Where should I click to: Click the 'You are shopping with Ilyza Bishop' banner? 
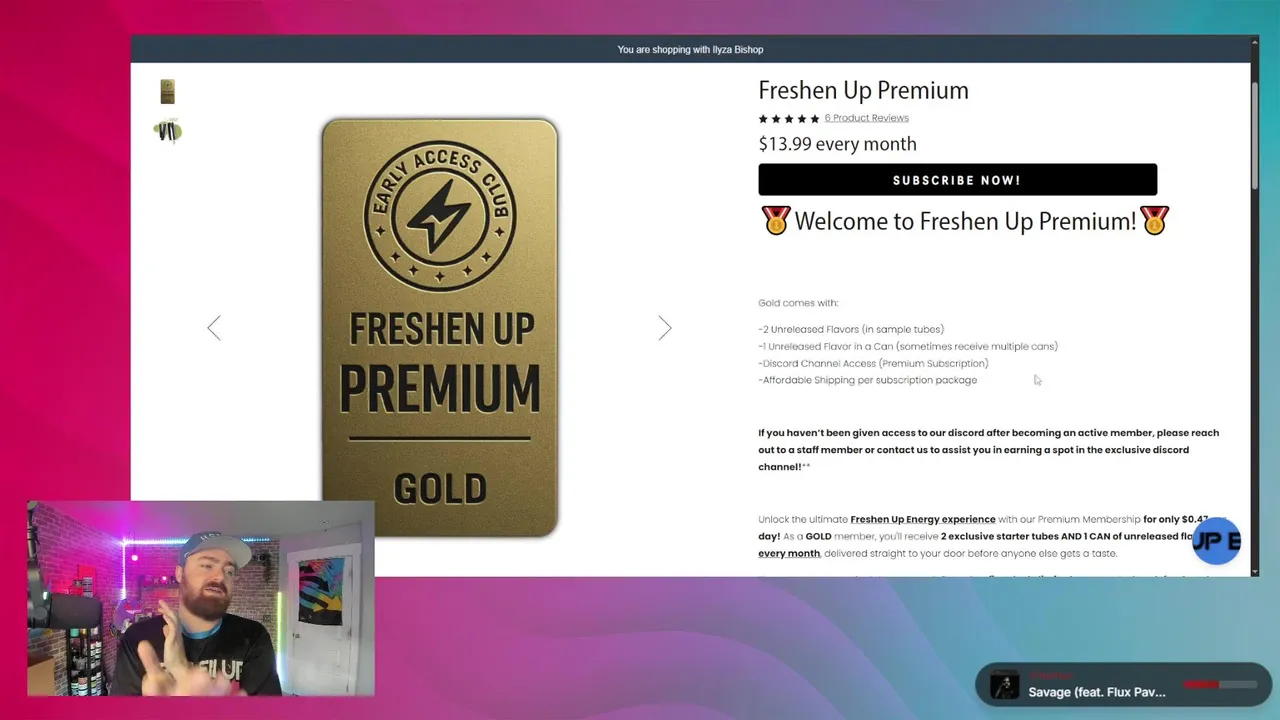(690, 49)
